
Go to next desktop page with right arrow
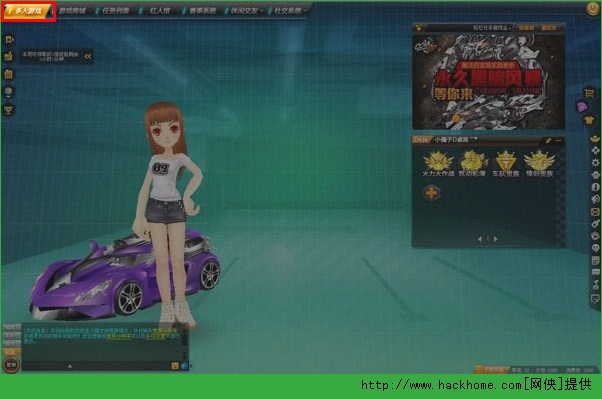click(x=496, y=239)
